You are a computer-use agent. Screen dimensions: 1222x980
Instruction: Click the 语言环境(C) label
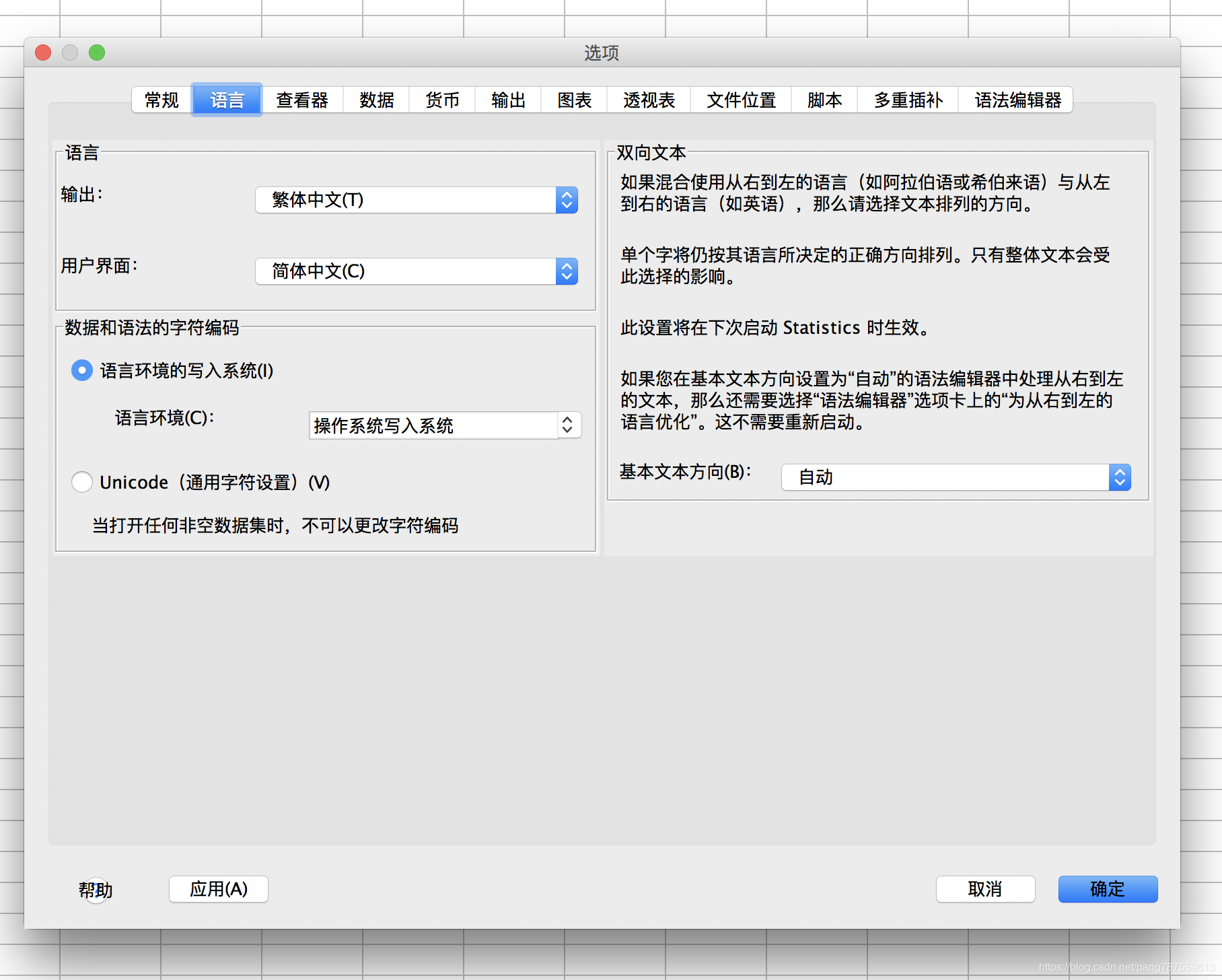164,418
